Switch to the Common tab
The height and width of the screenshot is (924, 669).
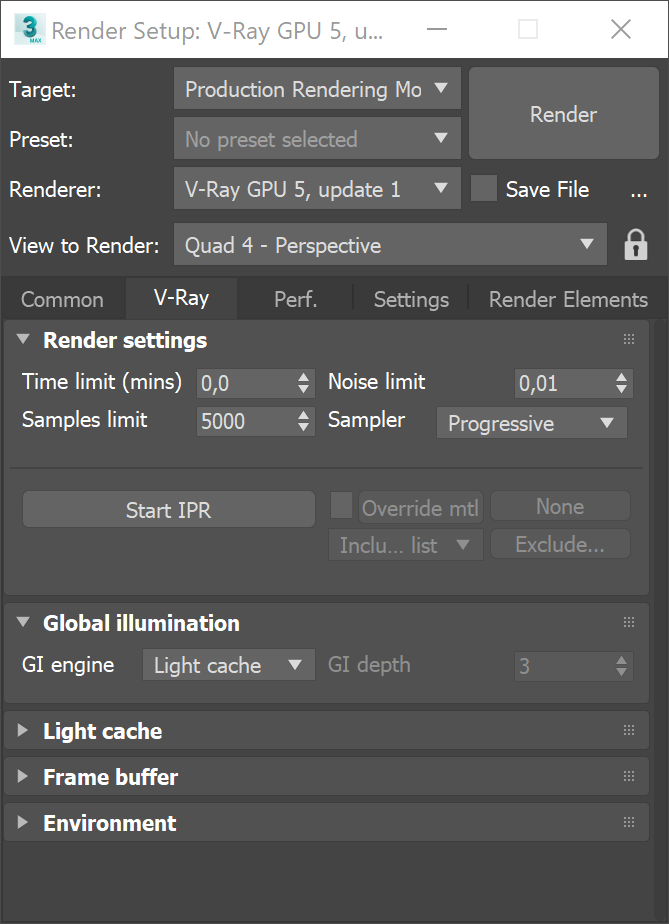(62, 299)
